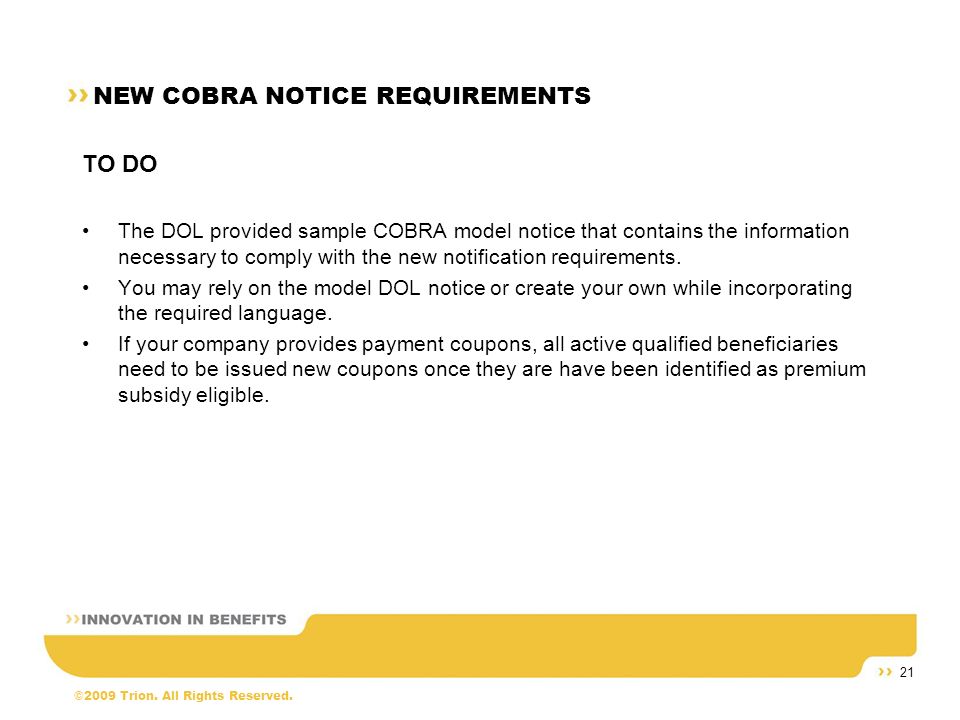Click the copyright symbol in the footer
Image resolution: width=960 pixels, height=720 pixels.
click(78, 696)
